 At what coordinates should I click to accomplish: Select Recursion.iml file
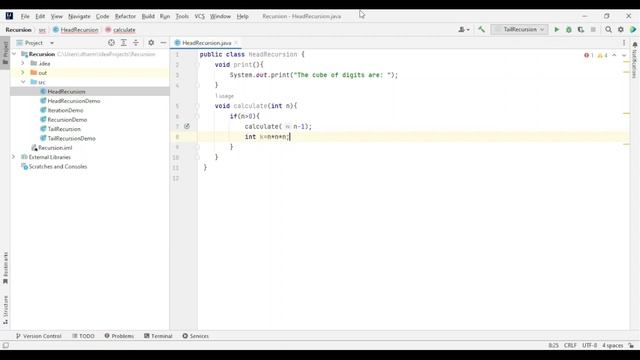tap(55, 148)
